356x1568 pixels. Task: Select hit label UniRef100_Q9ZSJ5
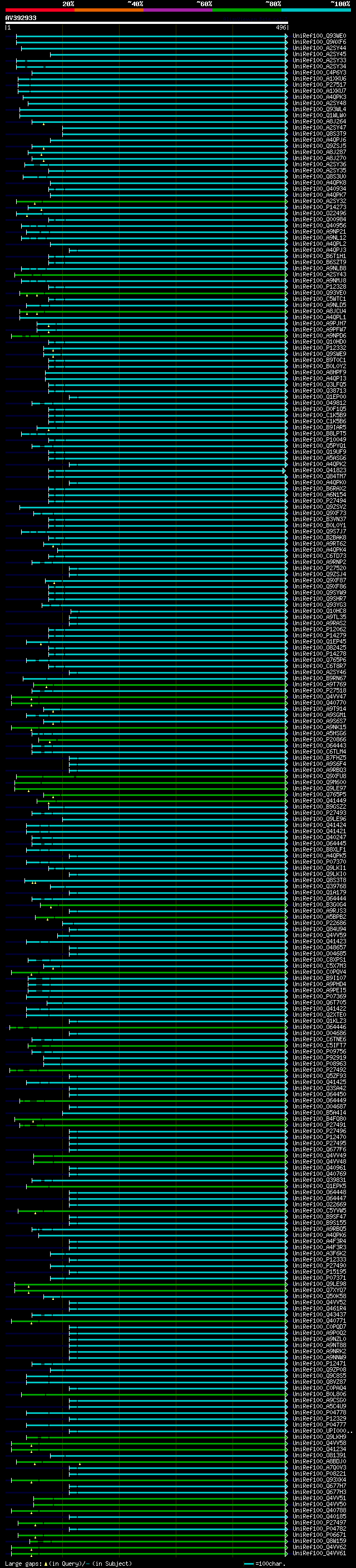coord(319,146)
